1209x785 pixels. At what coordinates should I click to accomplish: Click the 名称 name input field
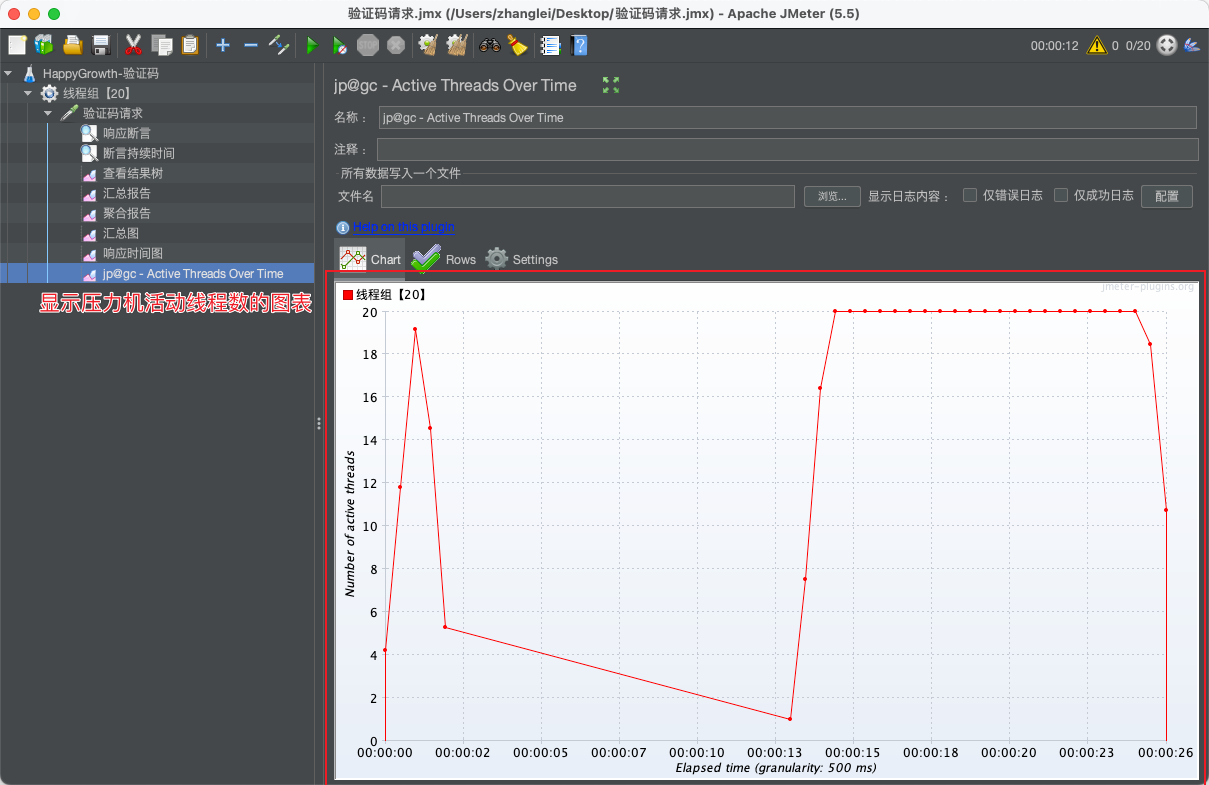click(x=788, y=117)
